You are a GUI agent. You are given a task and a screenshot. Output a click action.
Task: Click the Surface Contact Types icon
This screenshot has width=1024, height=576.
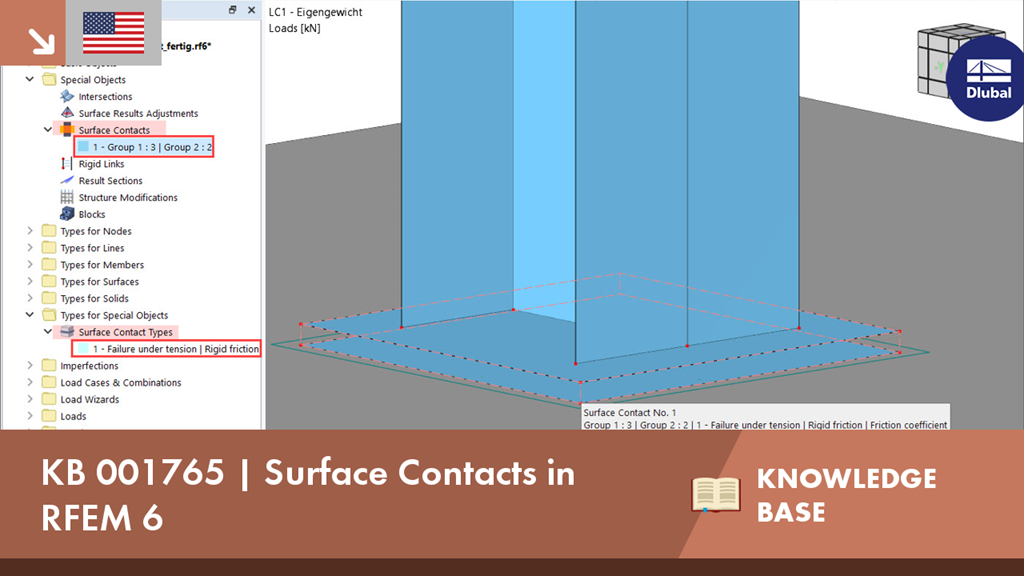[67, 332]
